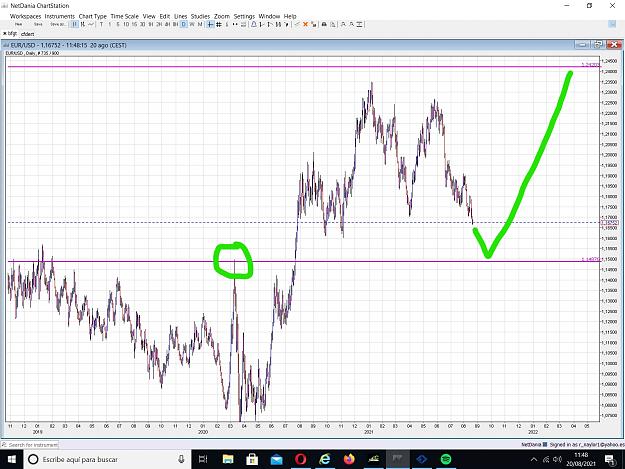
Task: Toggle the crosshair cursor tool
Action: pos(210,24)
